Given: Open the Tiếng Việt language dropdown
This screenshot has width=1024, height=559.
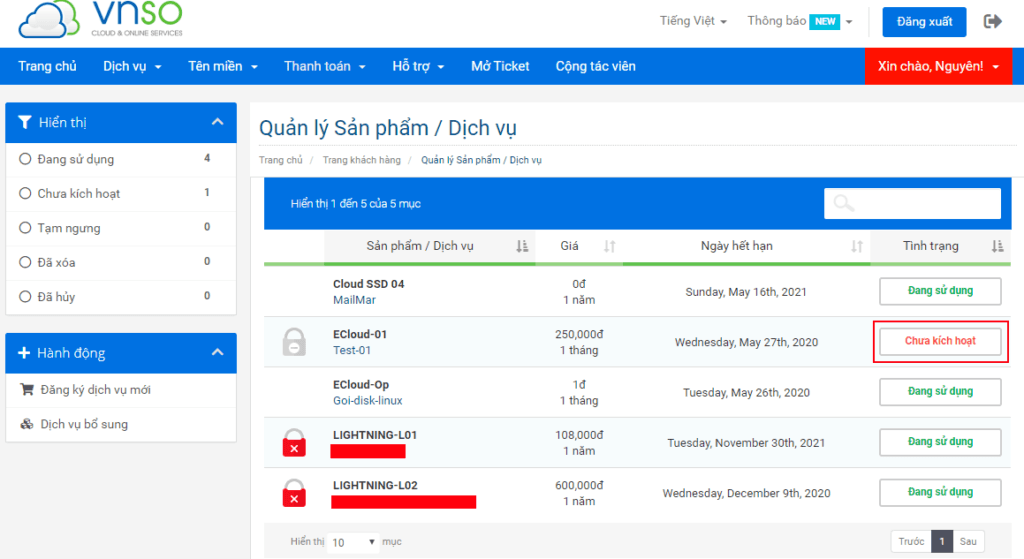Looking at the screenshot, I should pyautogui.click(x=693, y=21).
